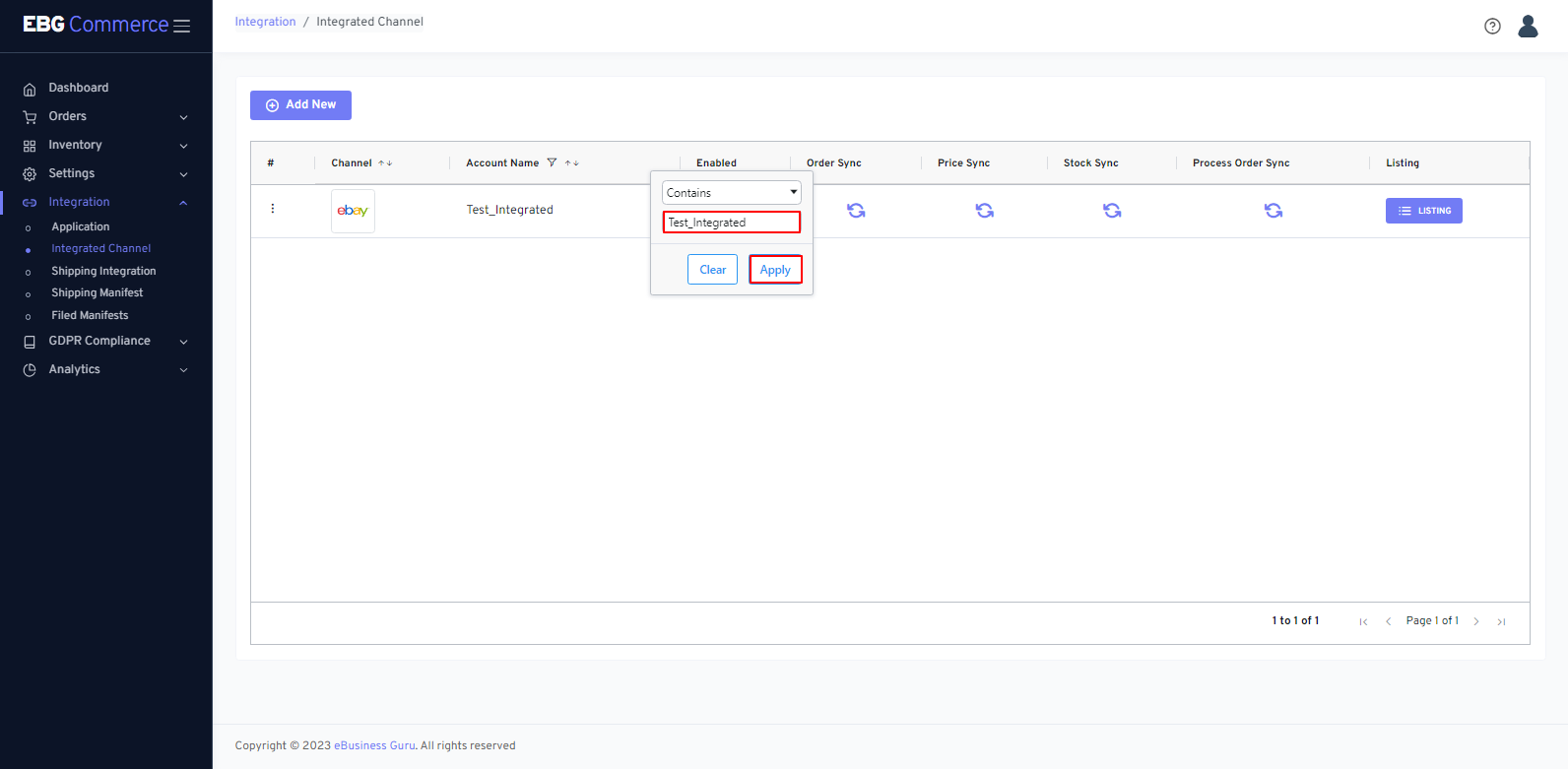Click the eBay channel logo thumbnail
Screen dimensions: 1568x769
click(353, 211)
